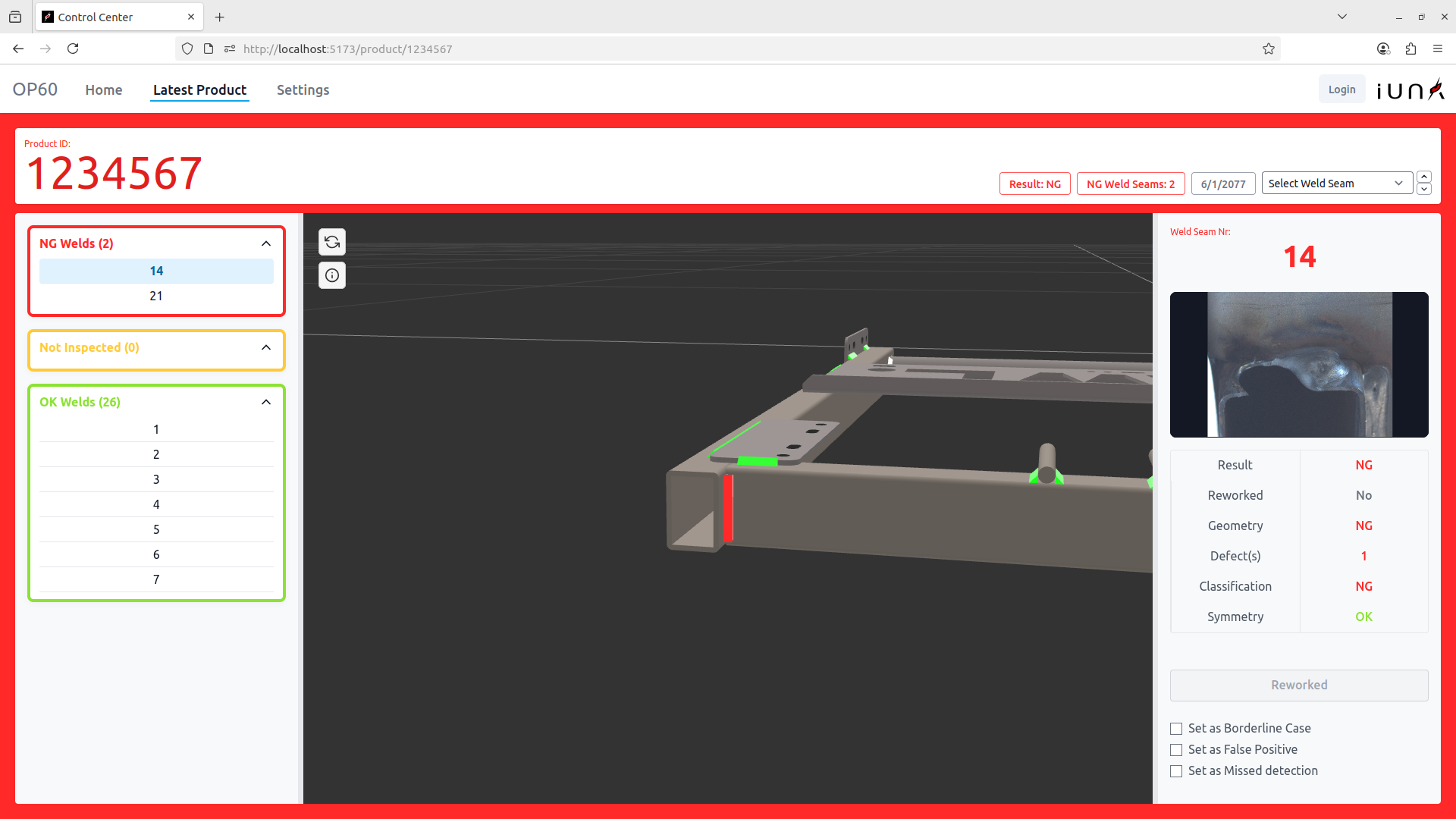Viewport: 1456px width, 819px height.
Task: Enable Set as Borderline Case
Action: tap(1176, 728)
